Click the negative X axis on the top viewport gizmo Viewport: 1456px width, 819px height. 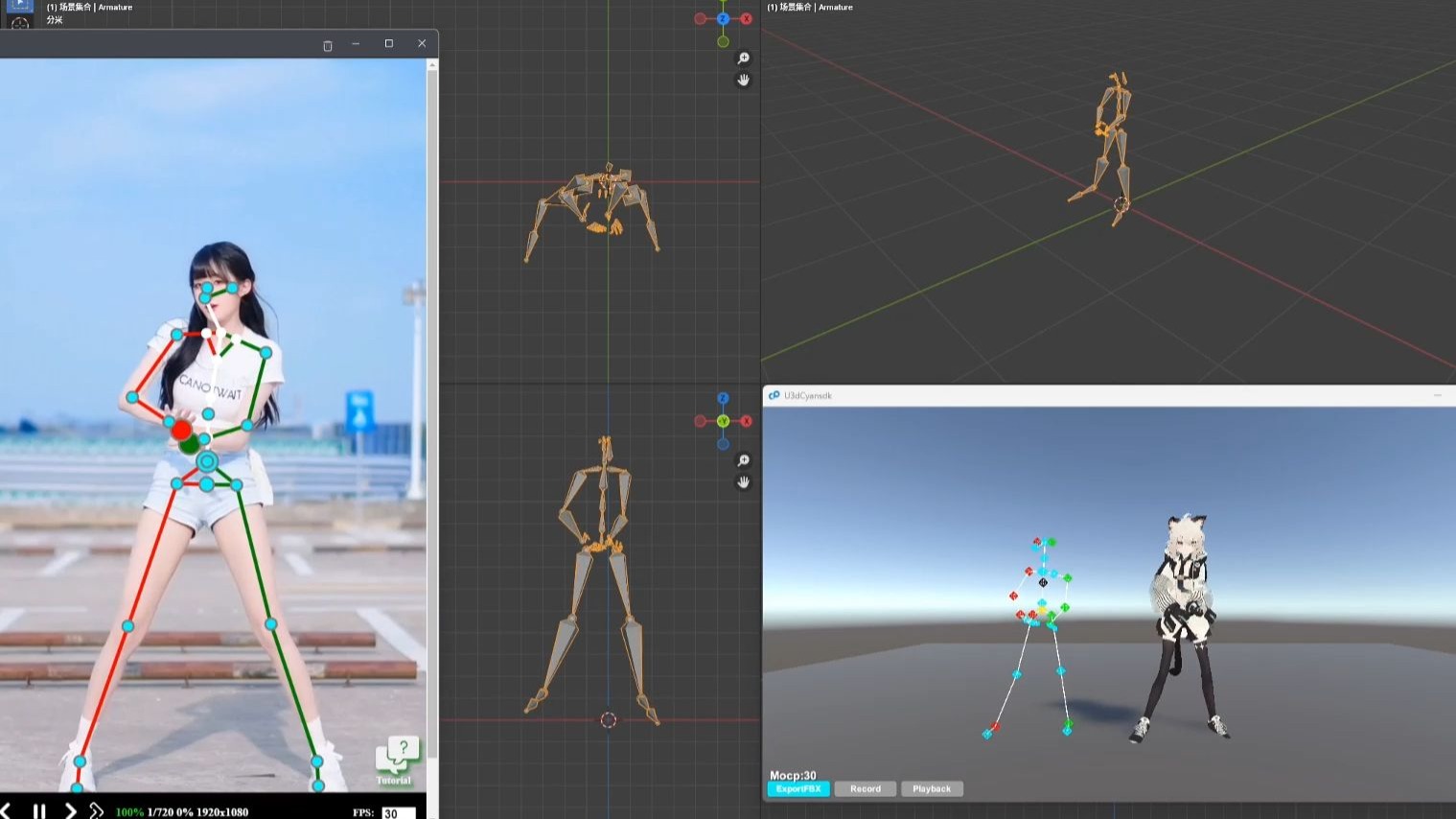coord(700,18)
